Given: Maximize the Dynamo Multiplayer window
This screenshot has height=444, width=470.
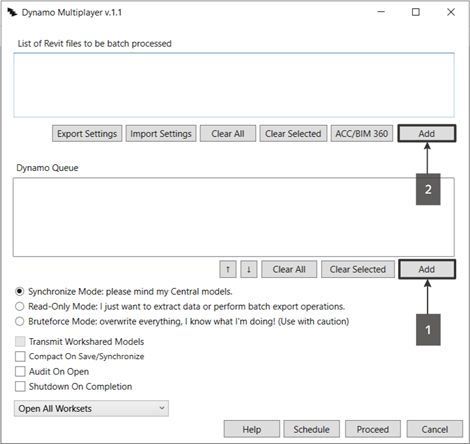Looking at the screenshot, I should click(416, 12).
